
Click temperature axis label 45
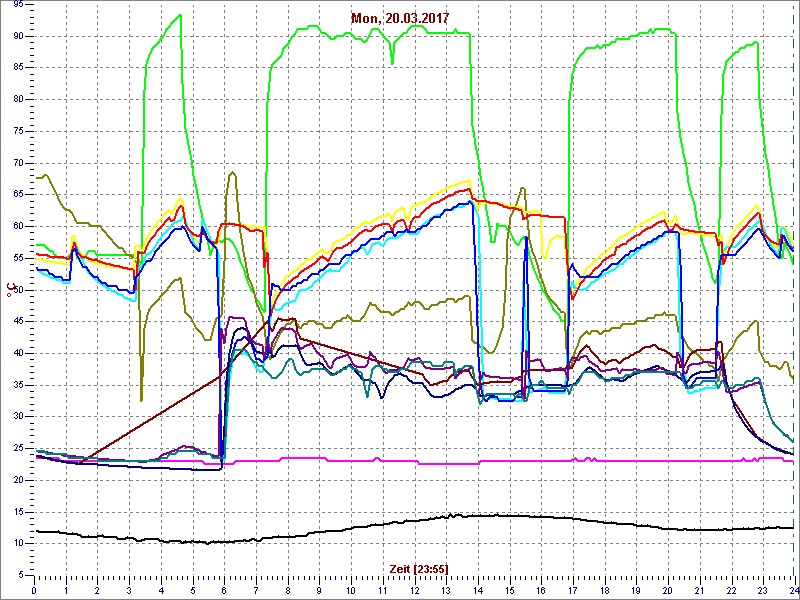click(x=18, y=321)
